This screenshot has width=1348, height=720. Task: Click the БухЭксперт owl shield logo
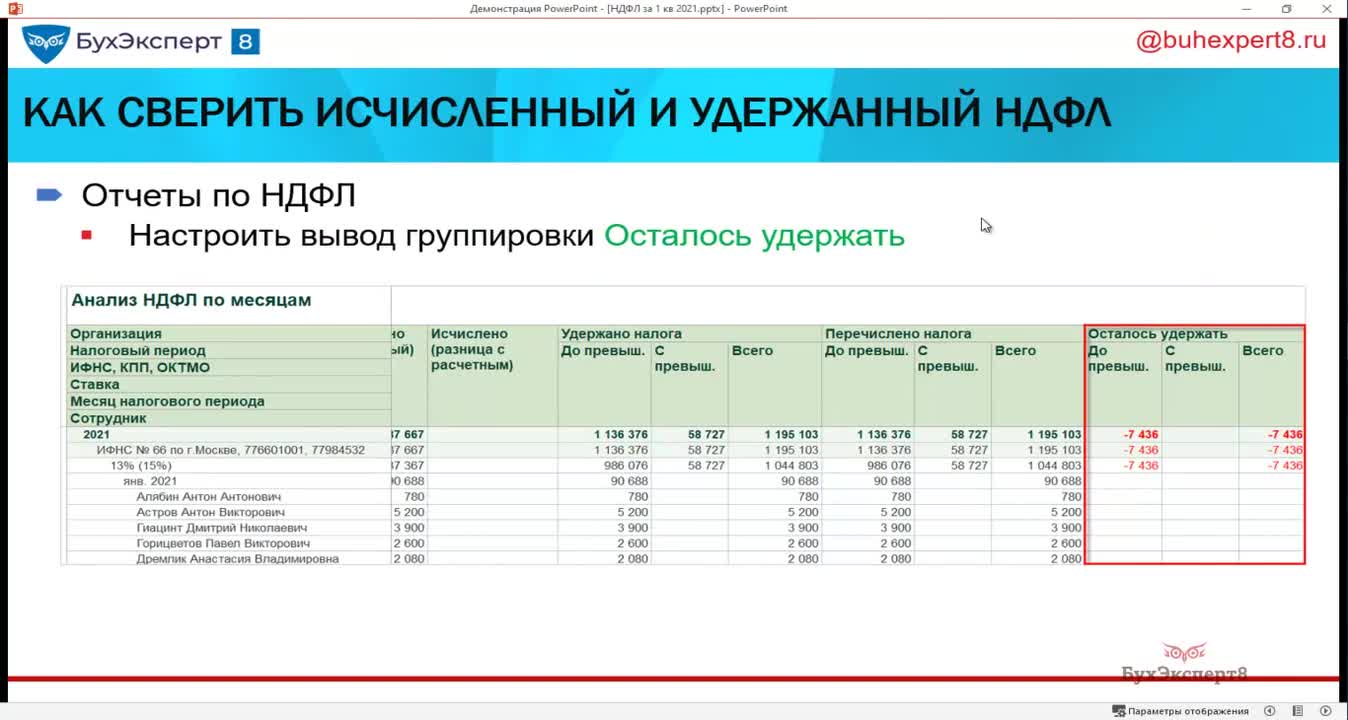[45, 42]
